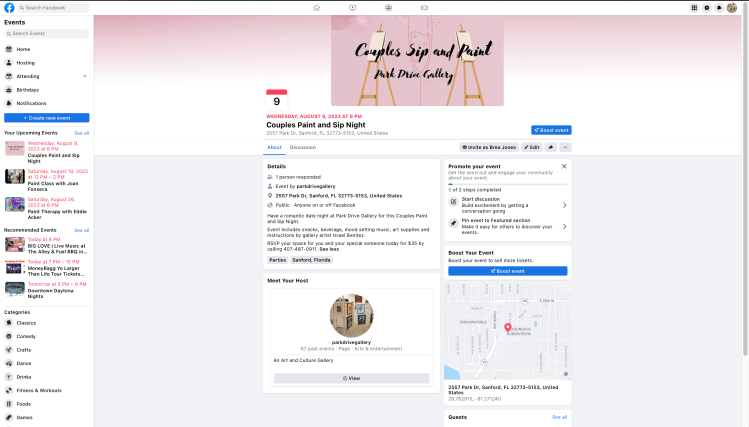Expand the Pin event to Featured section arrow
This screenshot has height=427, width=749.
coord(564,226)
